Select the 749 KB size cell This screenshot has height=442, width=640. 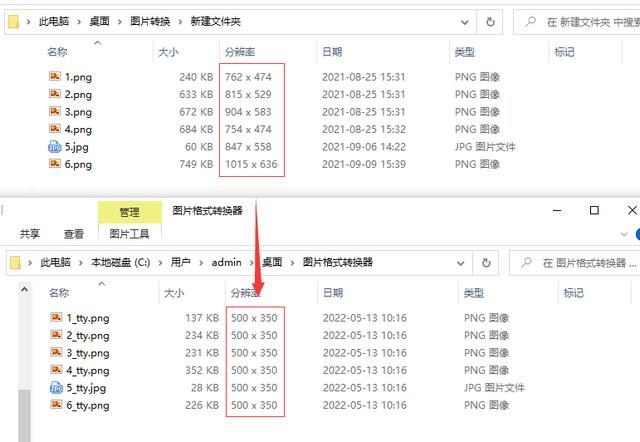pyautogui.click(x=196, y=164)
